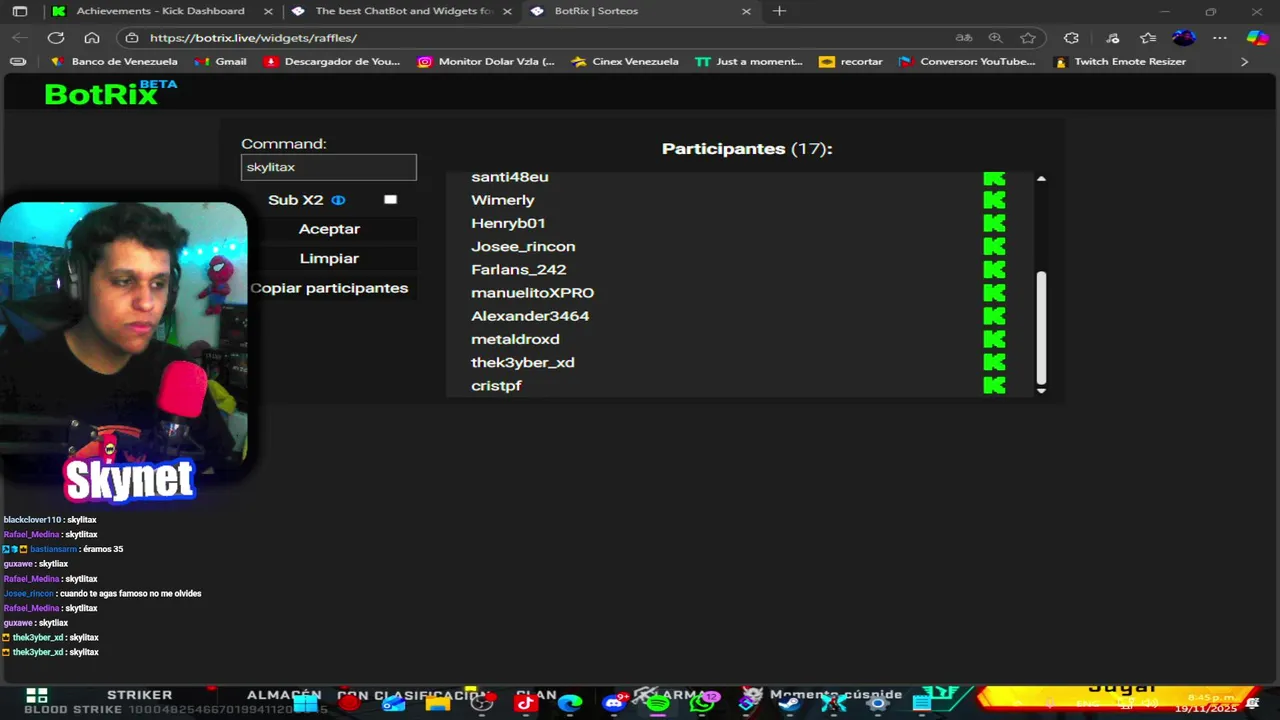Select participant santi48eu
The height and width of the screenshot is (720, 1280).
click(x=510, y=177)
